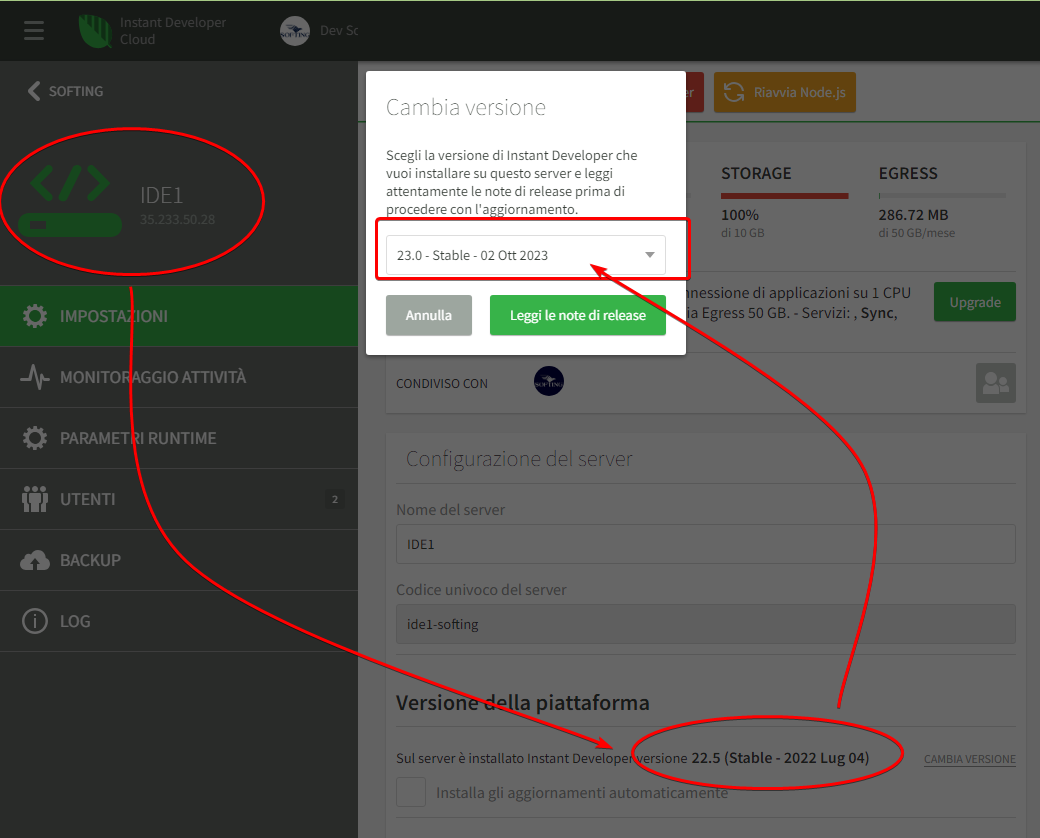Click the Softing organization avatar in header

tap(294, 31)
